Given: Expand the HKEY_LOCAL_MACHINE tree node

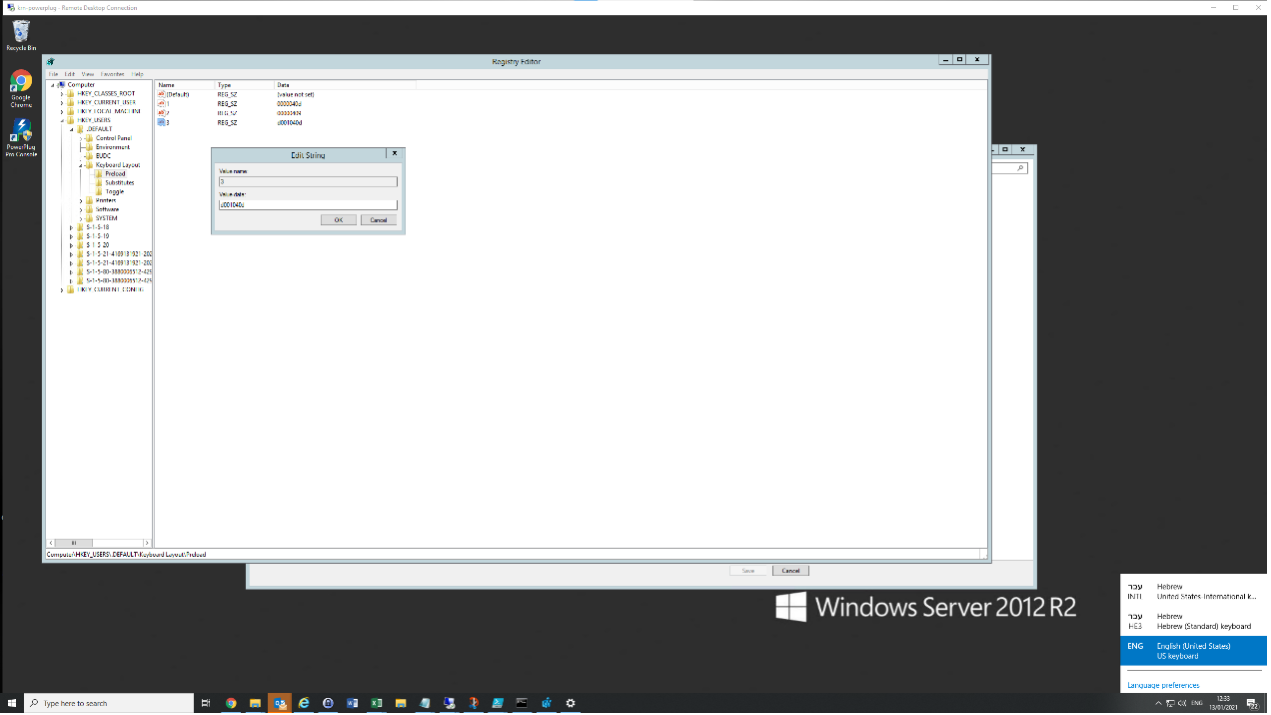Looking at the screenshot, I should pyautogui.click(x=61, y=112).
